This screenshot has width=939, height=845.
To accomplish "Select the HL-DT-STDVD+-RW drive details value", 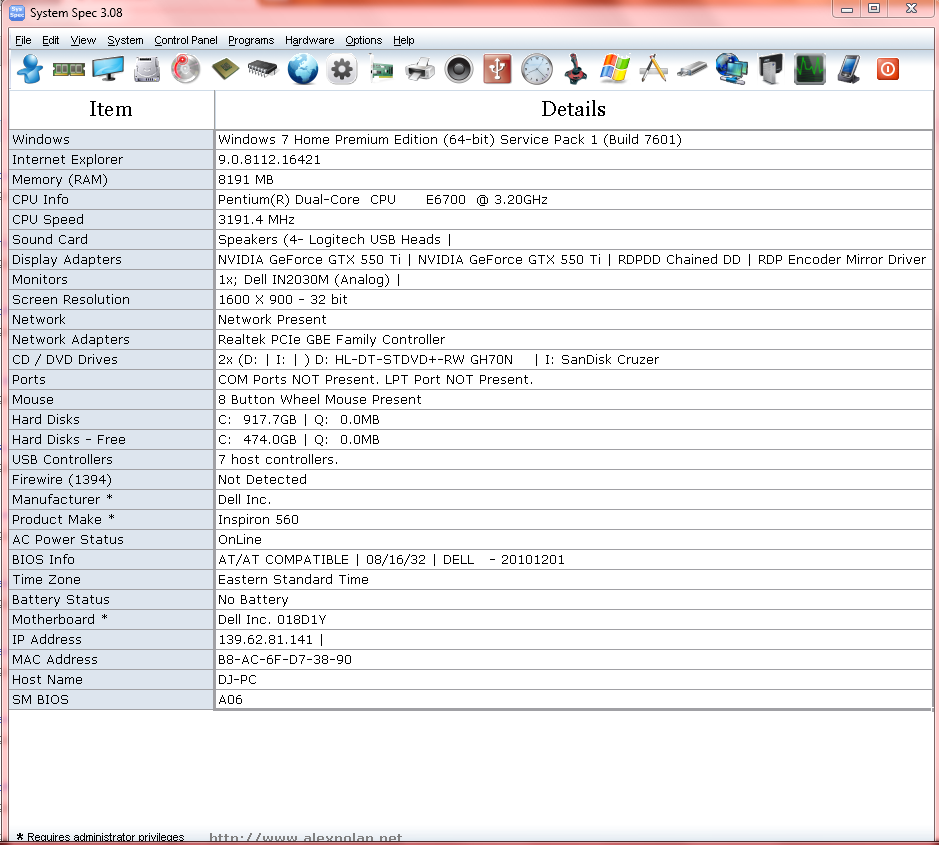I will (438, 359).
